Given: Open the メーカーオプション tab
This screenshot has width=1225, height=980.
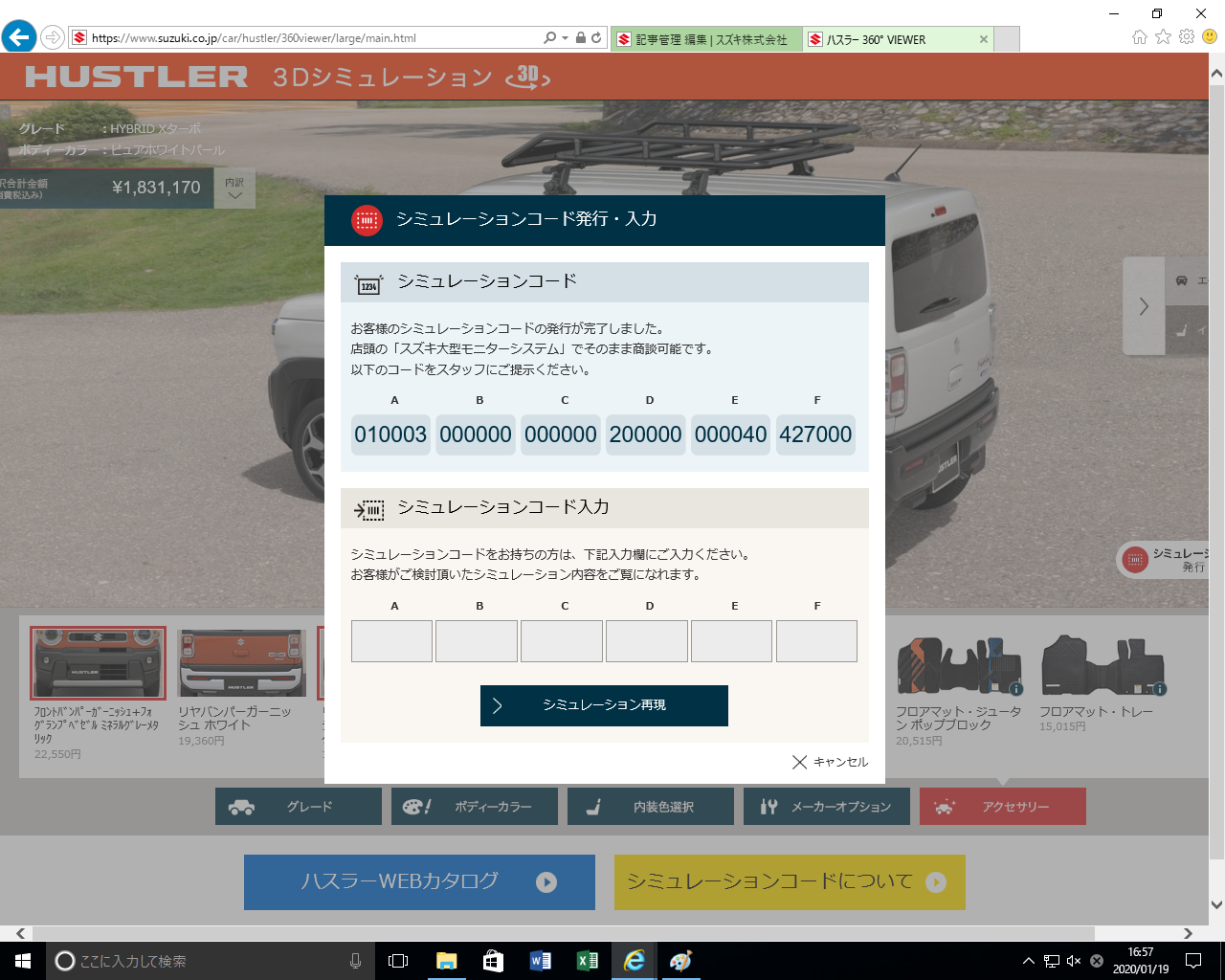Looking at the screenshot, I should 827,807.
